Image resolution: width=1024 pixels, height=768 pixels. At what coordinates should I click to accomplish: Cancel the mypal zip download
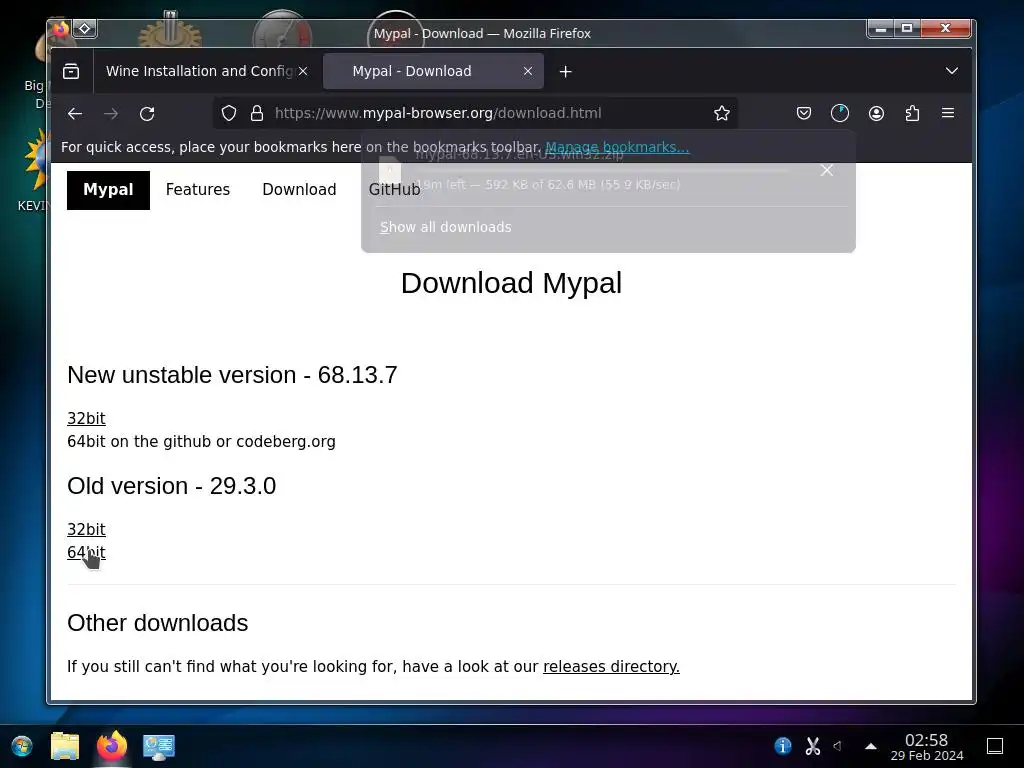[827, 170]
